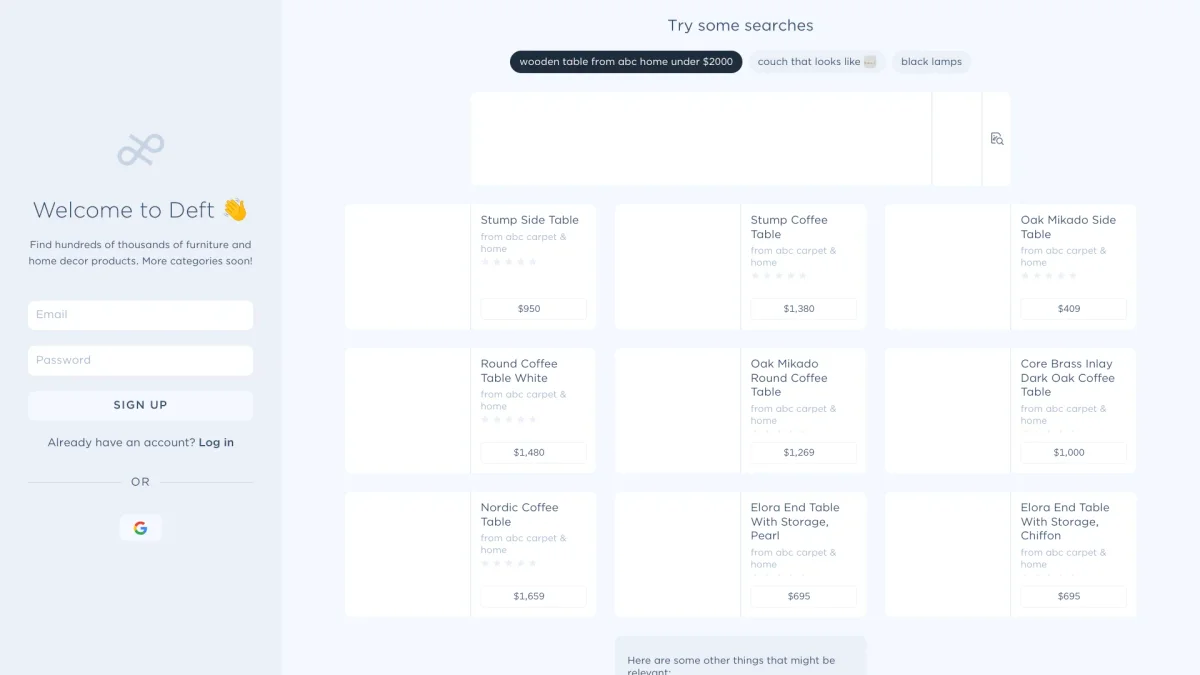1200x675 pixels.
Task: Click the Google sign-in icon button
Action: pos(140,528)
